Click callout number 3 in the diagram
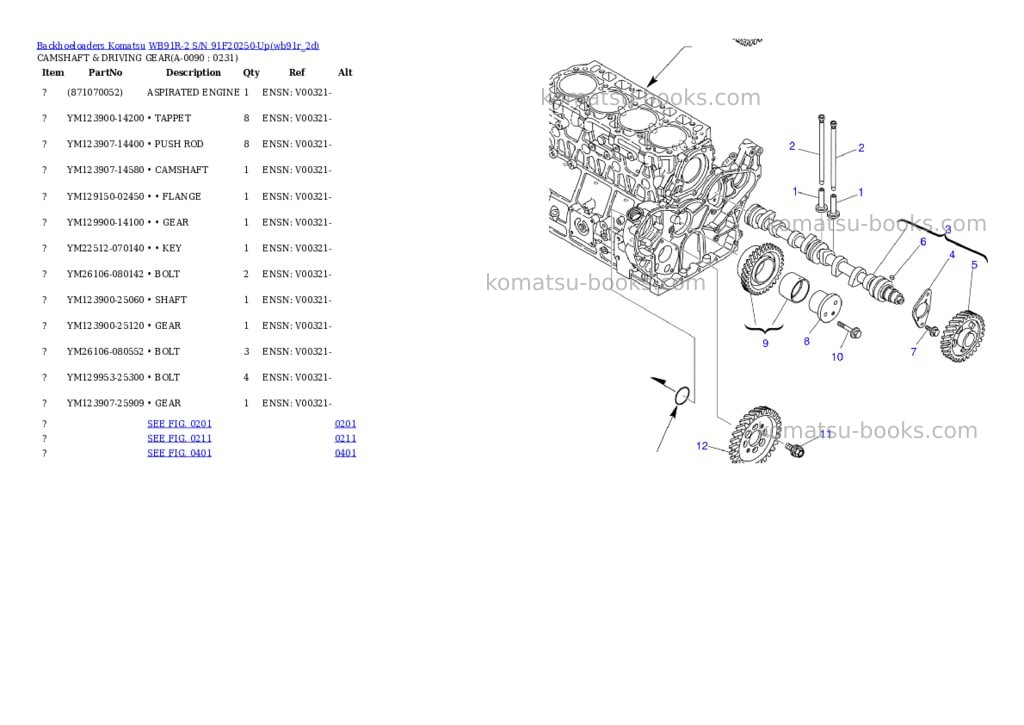Viewport: 1024px width, 725px height. 948,229
